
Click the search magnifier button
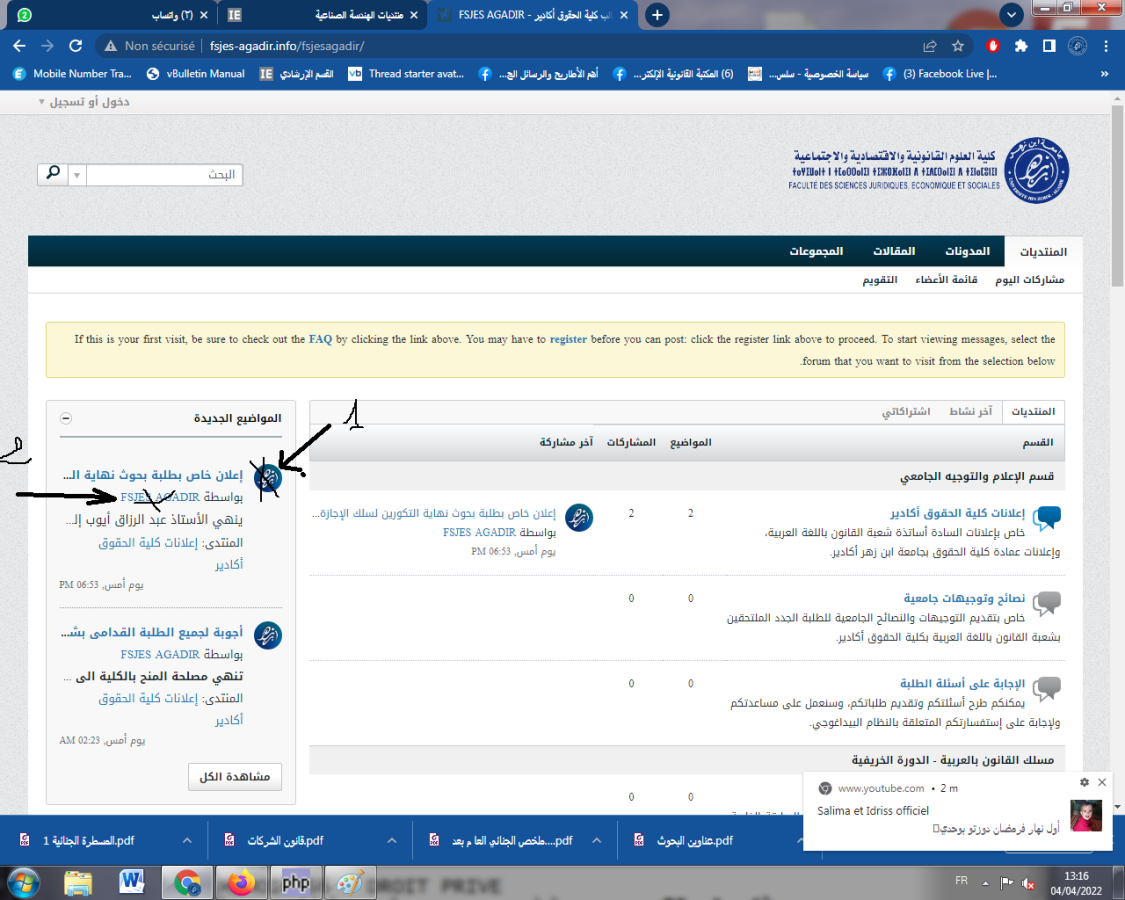click(53, 174)
